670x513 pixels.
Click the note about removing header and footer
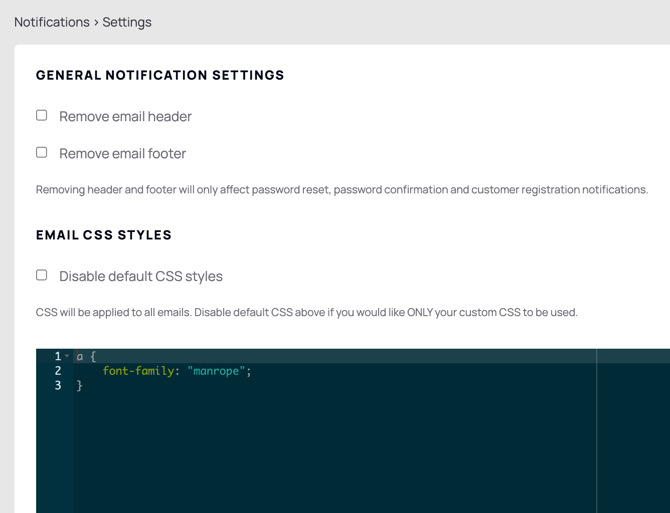coord(342,190)
